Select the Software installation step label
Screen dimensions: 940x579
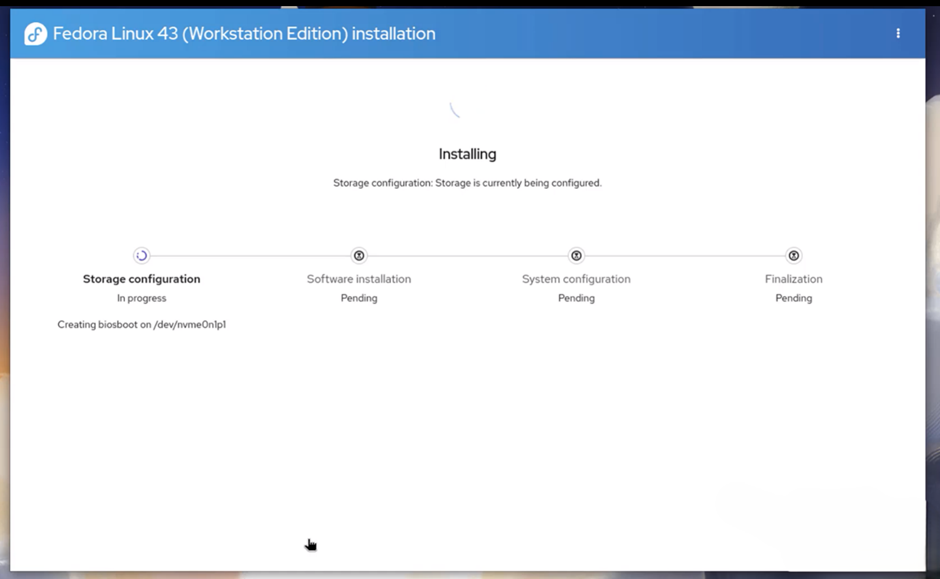pyautogui.click(x=359, y=279)
